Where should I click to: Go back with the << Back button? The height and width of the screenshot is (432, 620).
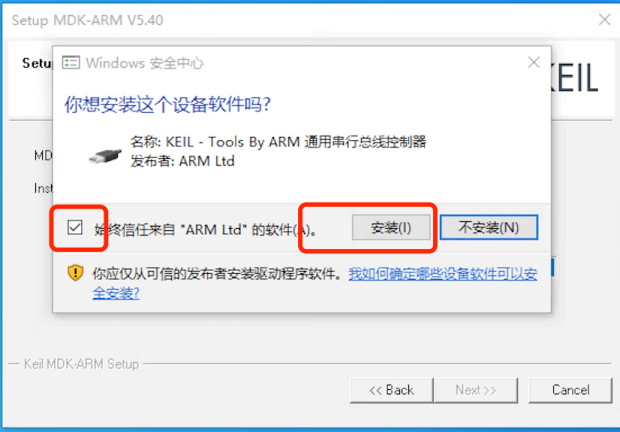pos(391,390)
